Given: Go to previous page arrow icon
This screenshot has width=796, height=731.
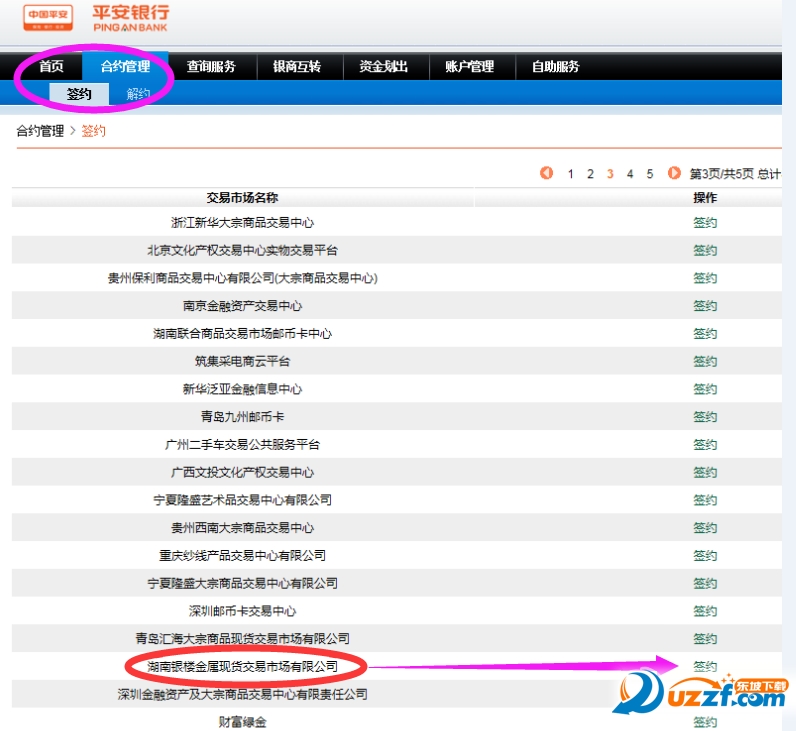Looking at the screenshot, I should [546, 173].
